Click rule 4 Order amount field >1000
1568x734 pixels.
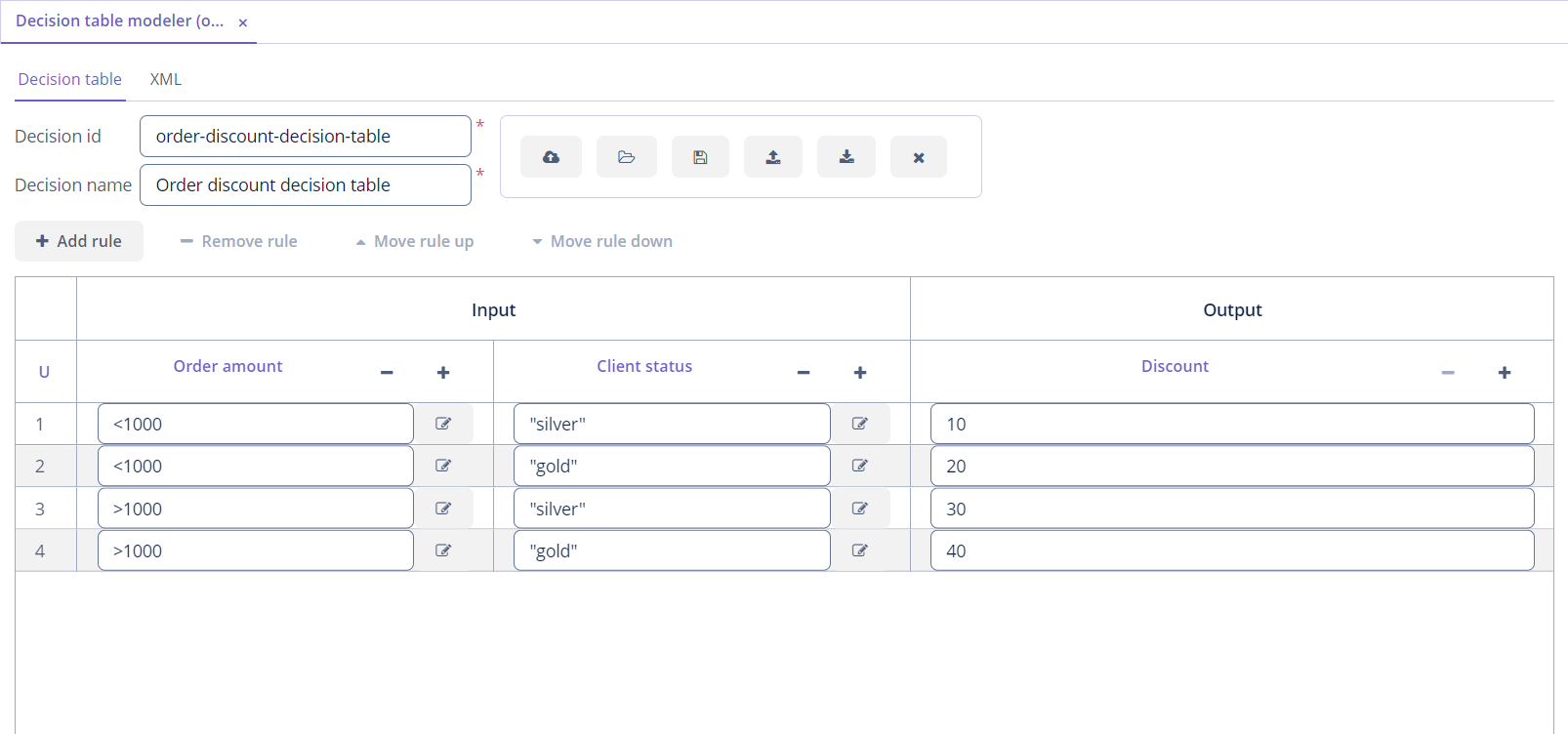256,550
